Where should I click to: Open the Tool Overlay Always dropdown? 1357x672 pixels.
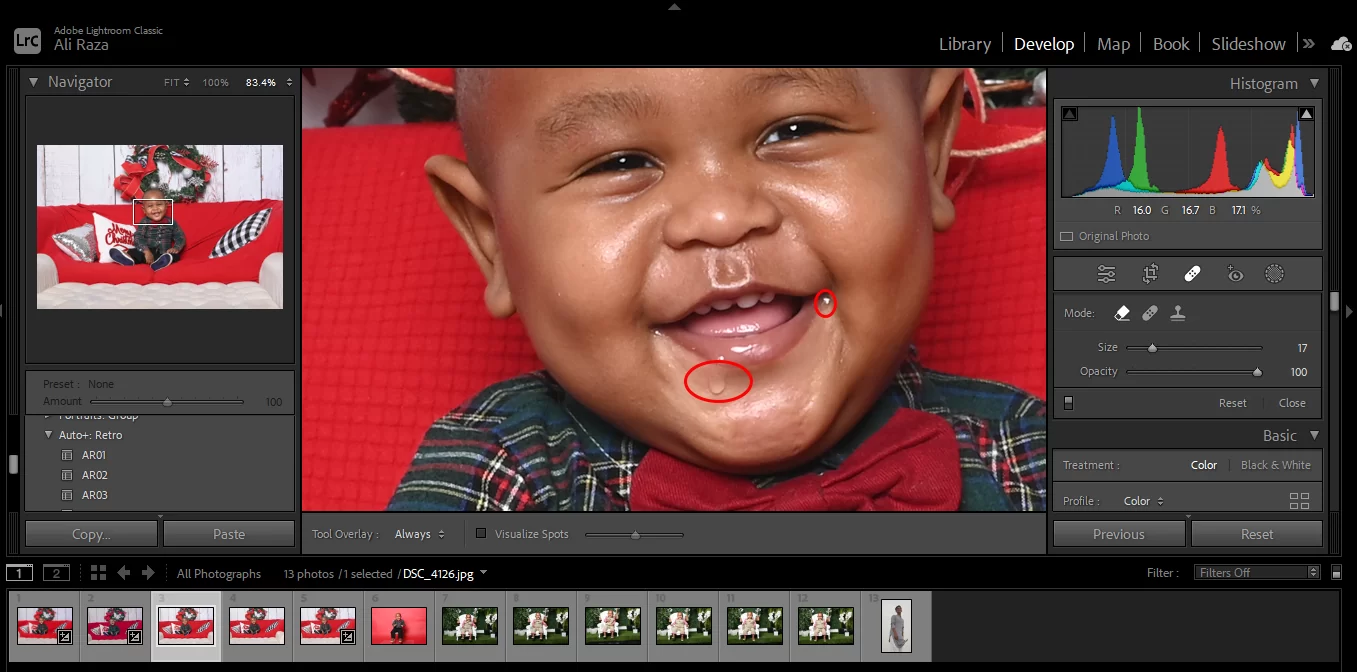pos(420,534)
